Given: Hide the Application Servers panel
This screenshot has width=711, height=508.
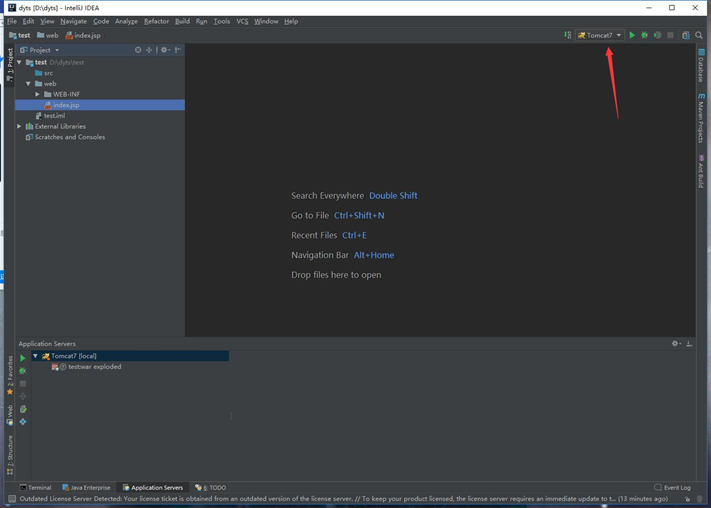Looking at the screenshot, I should [x=689, y=344].
